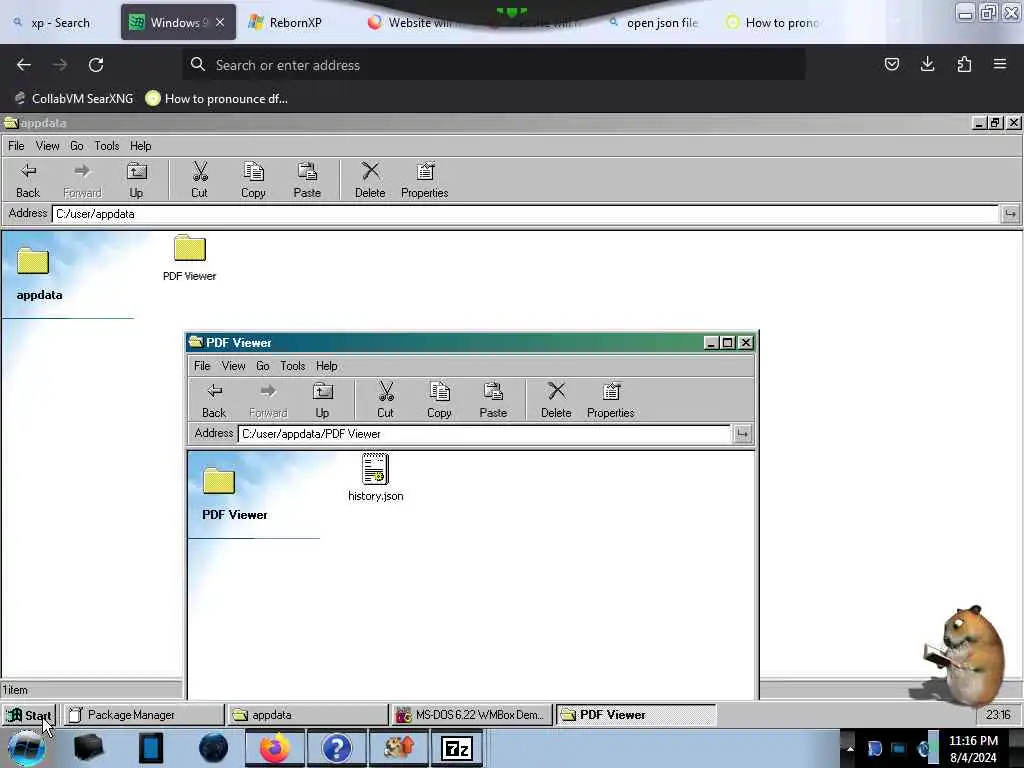Click Paste in the PDF Viewer window toolbar
The image size is (1024, 768).
[x=493, y=400]
